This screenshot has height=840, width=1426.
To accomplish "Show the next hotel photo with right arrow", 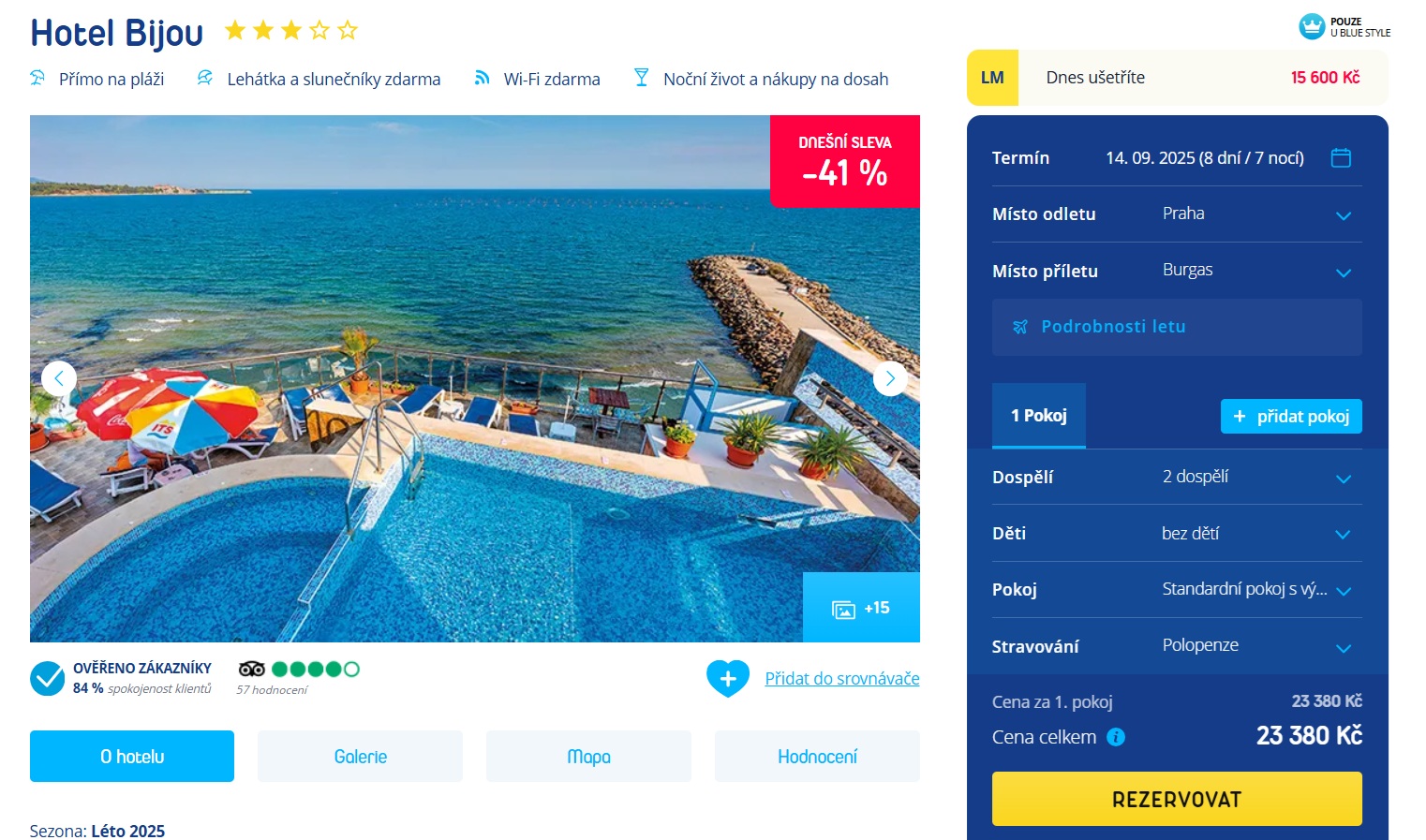I will [x=890, y=378].
